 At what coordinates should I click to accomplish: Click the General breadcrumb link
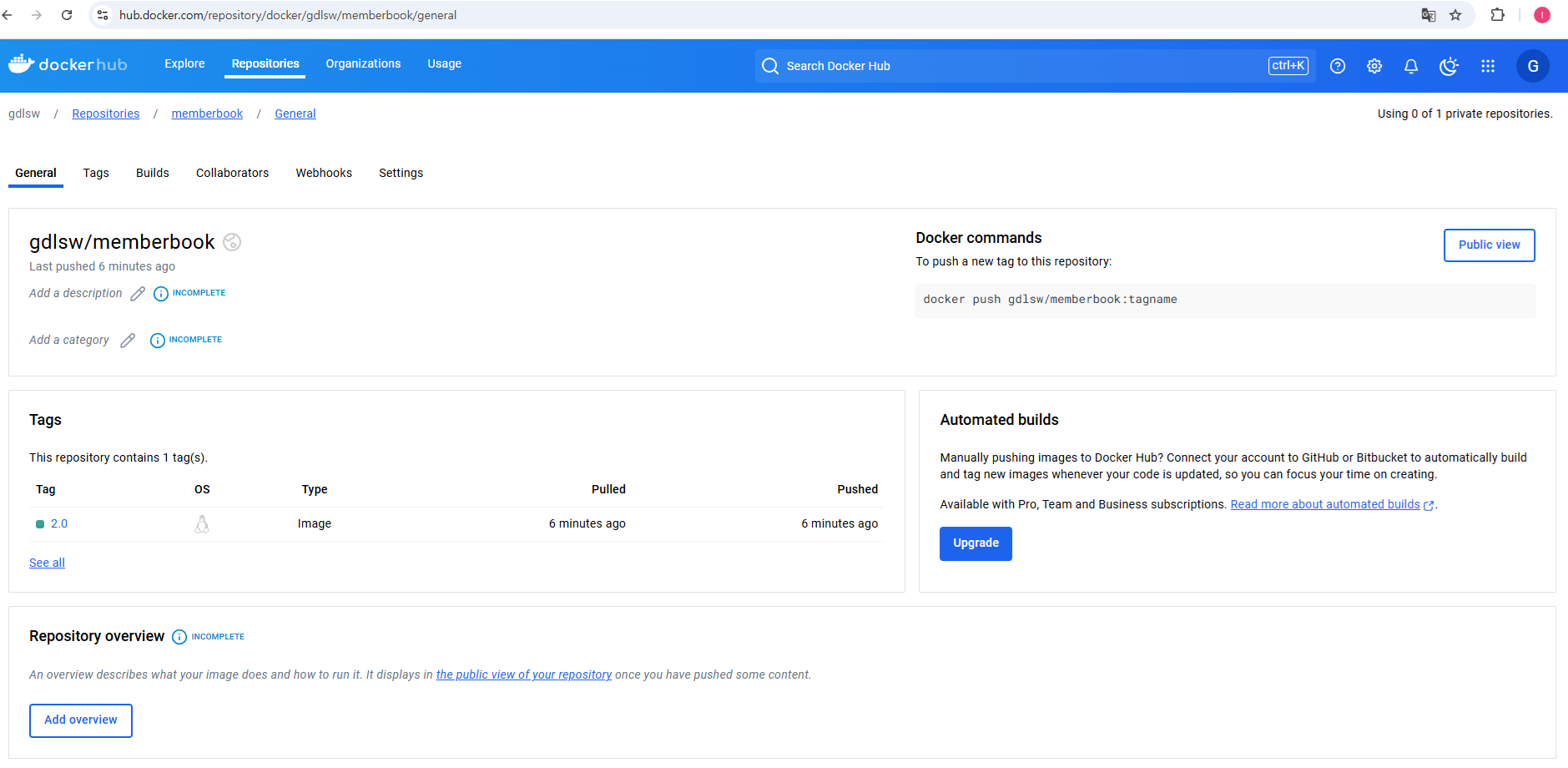tap(295, 114)
